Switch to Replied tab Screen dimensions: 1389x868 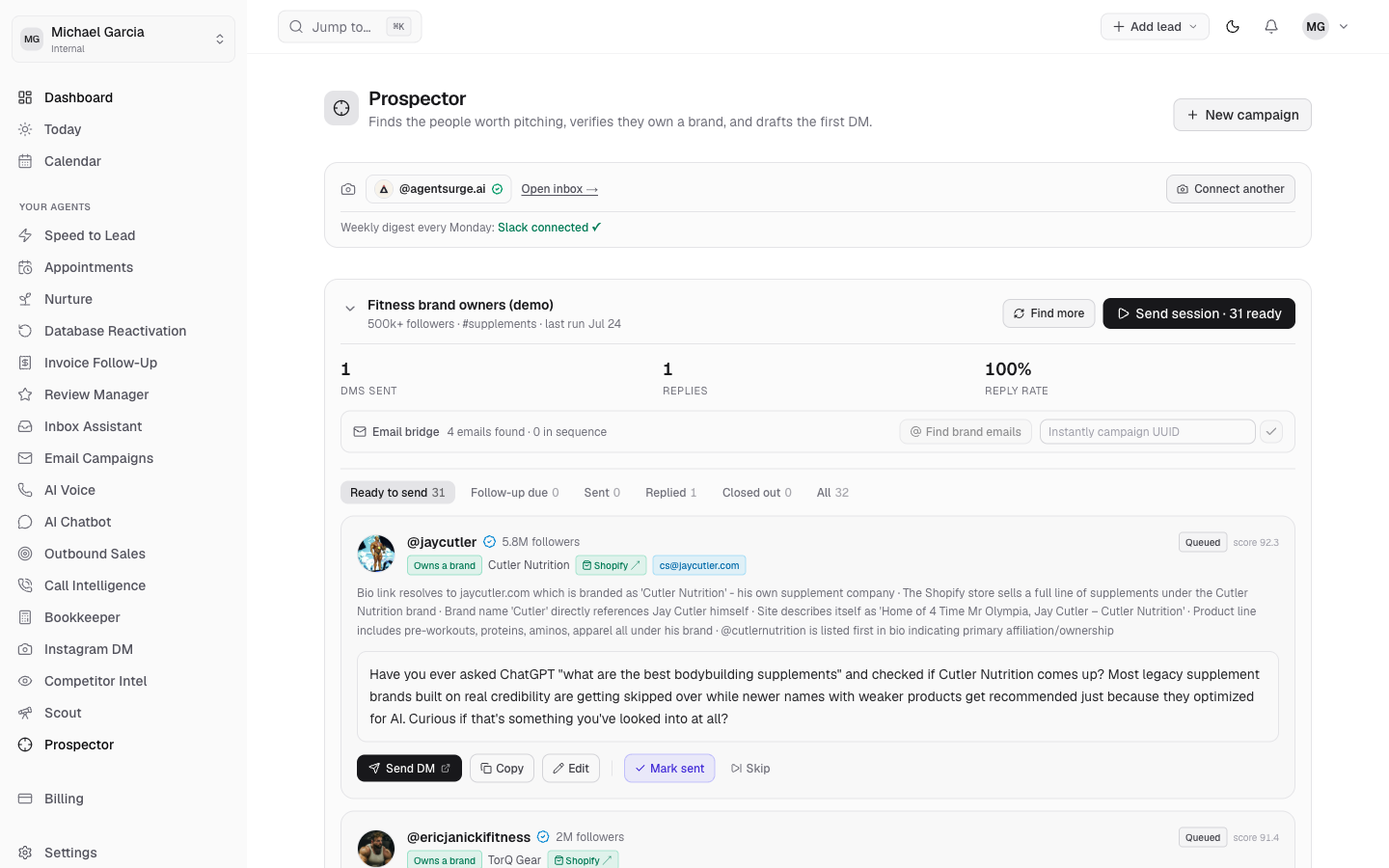[671, 493]
